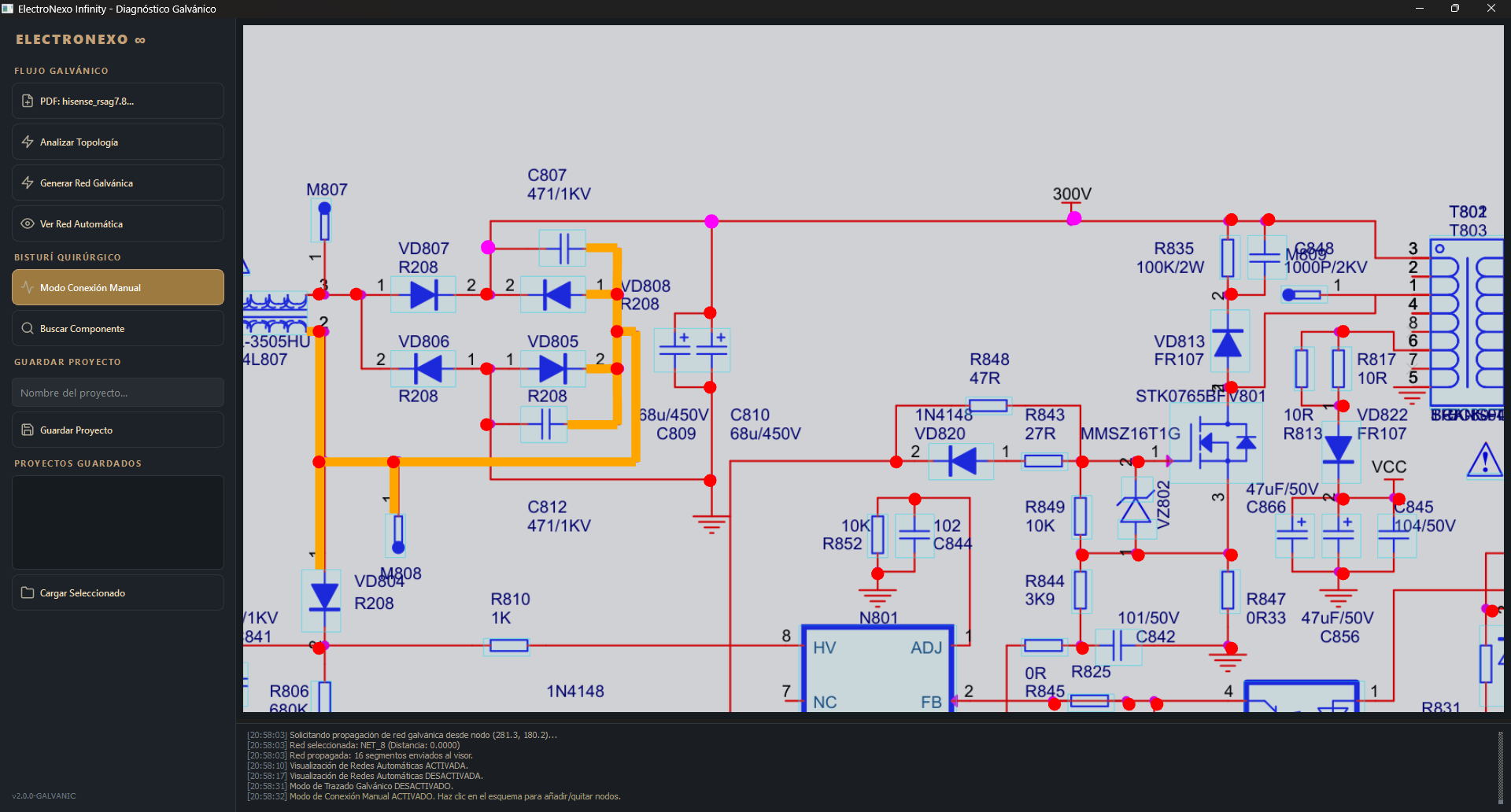
Task: Click the N801 FB pin label
Action: click(931, 702)
